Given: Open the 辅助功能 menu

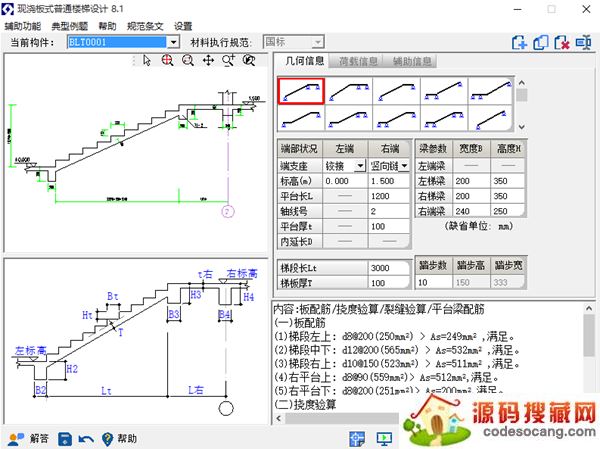Looking at the screenshot, I should coord(23,26).
